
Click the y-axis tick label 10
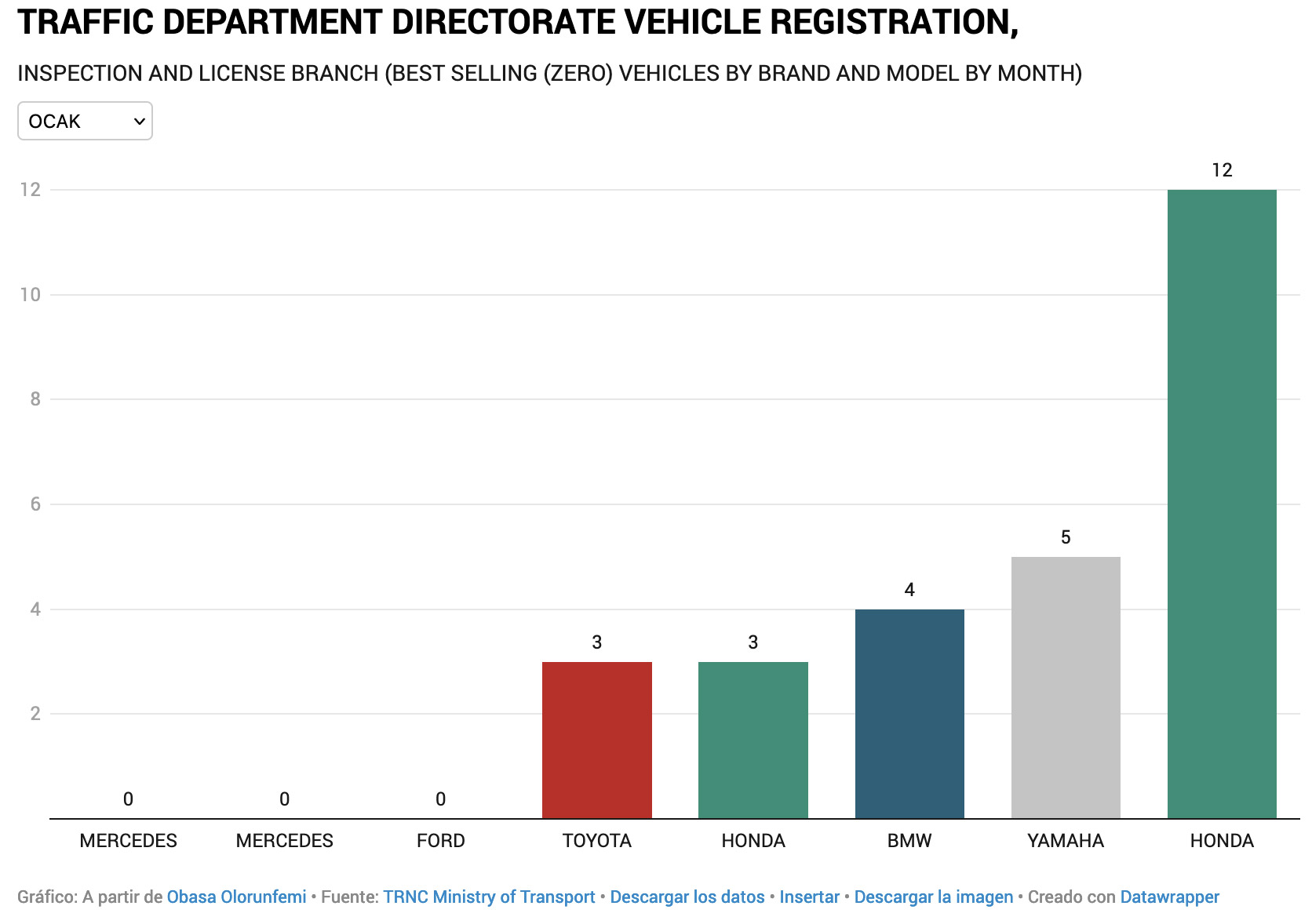[x=31, y=295]
